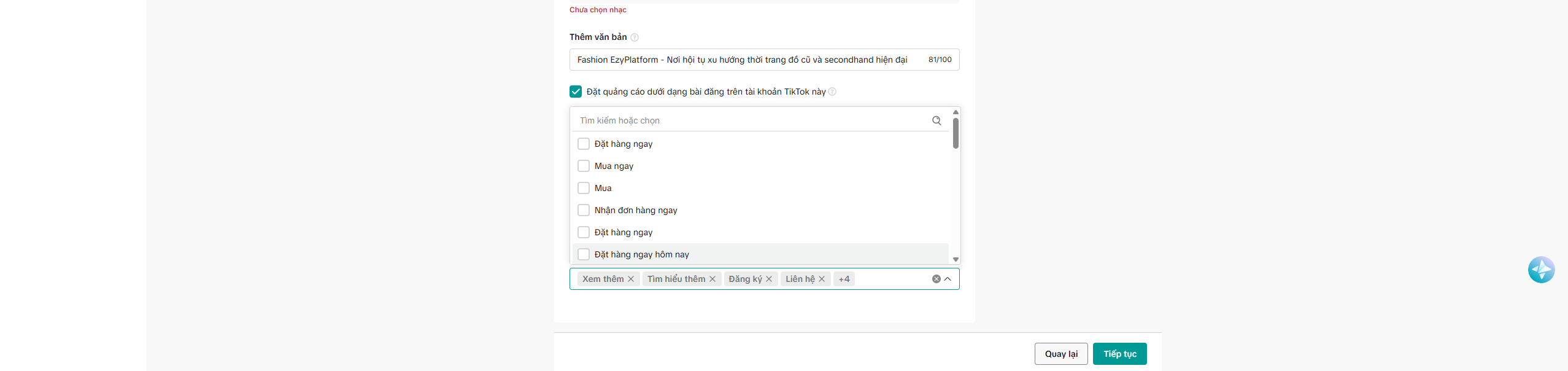
Task: Click the dropdown list scrollbar thumb
Action: (x=956, y=133)
